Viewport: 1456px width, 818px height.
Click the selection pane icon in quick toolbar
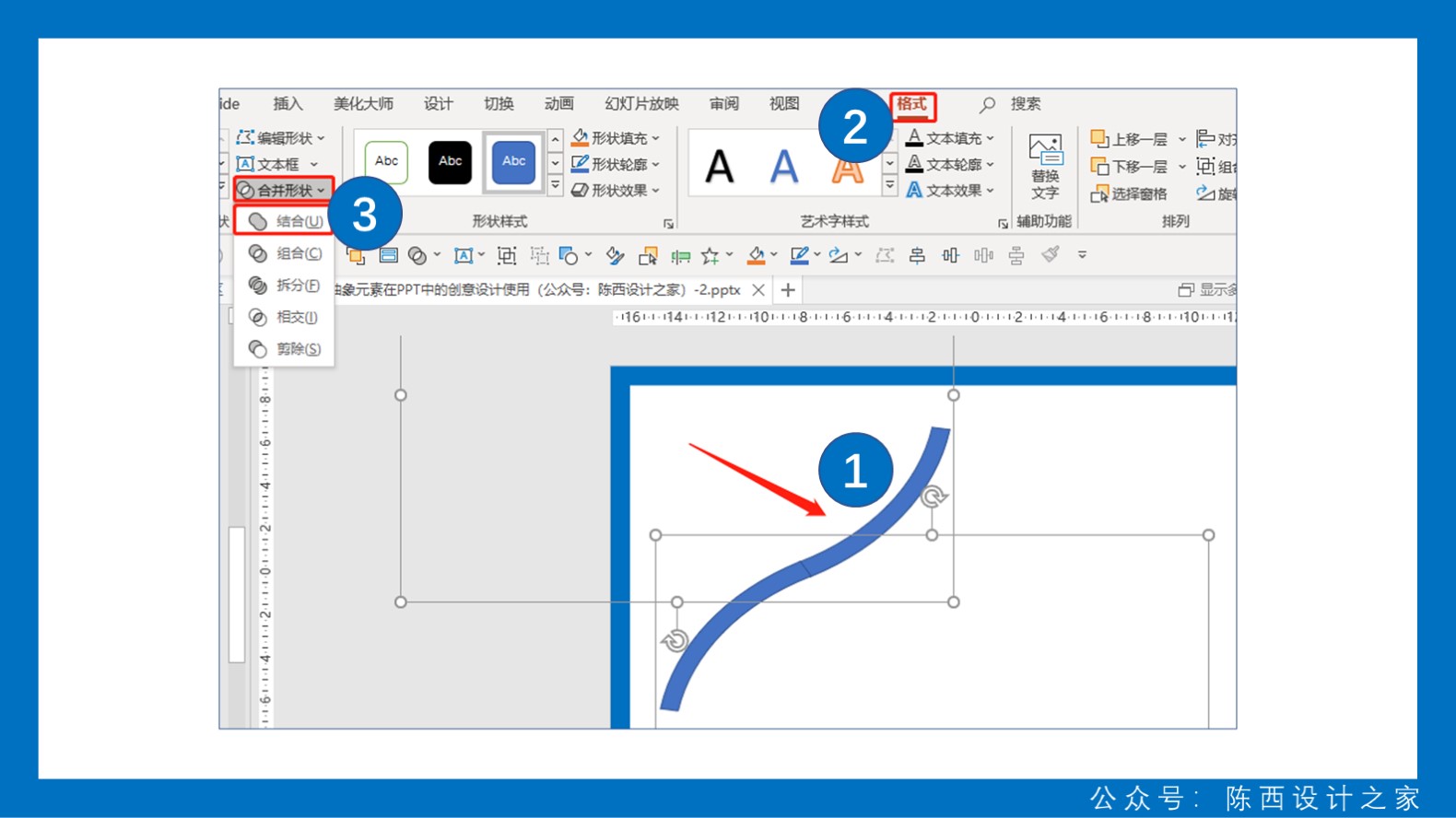point(649,255)
